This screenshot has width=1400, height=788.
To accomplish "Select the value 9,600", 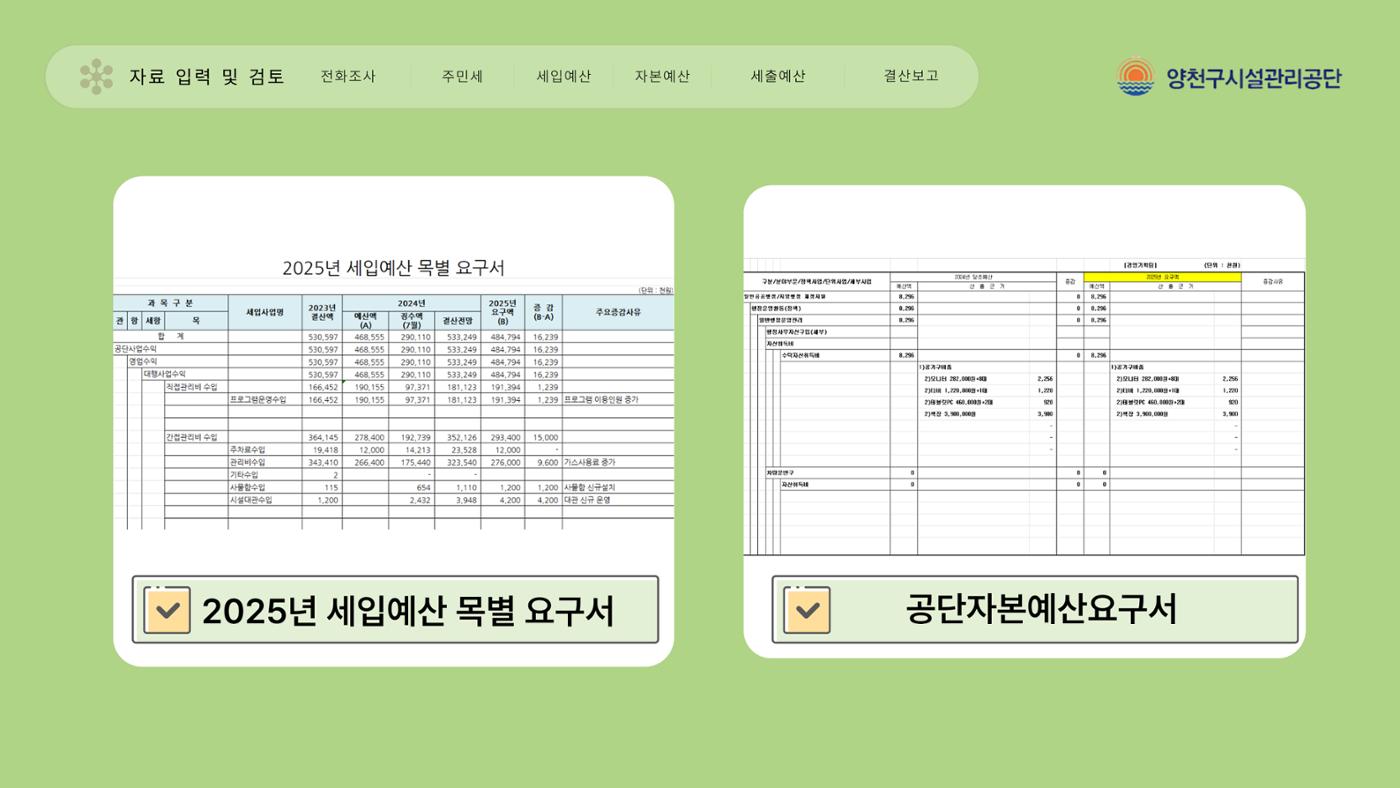I will [548, 463].
